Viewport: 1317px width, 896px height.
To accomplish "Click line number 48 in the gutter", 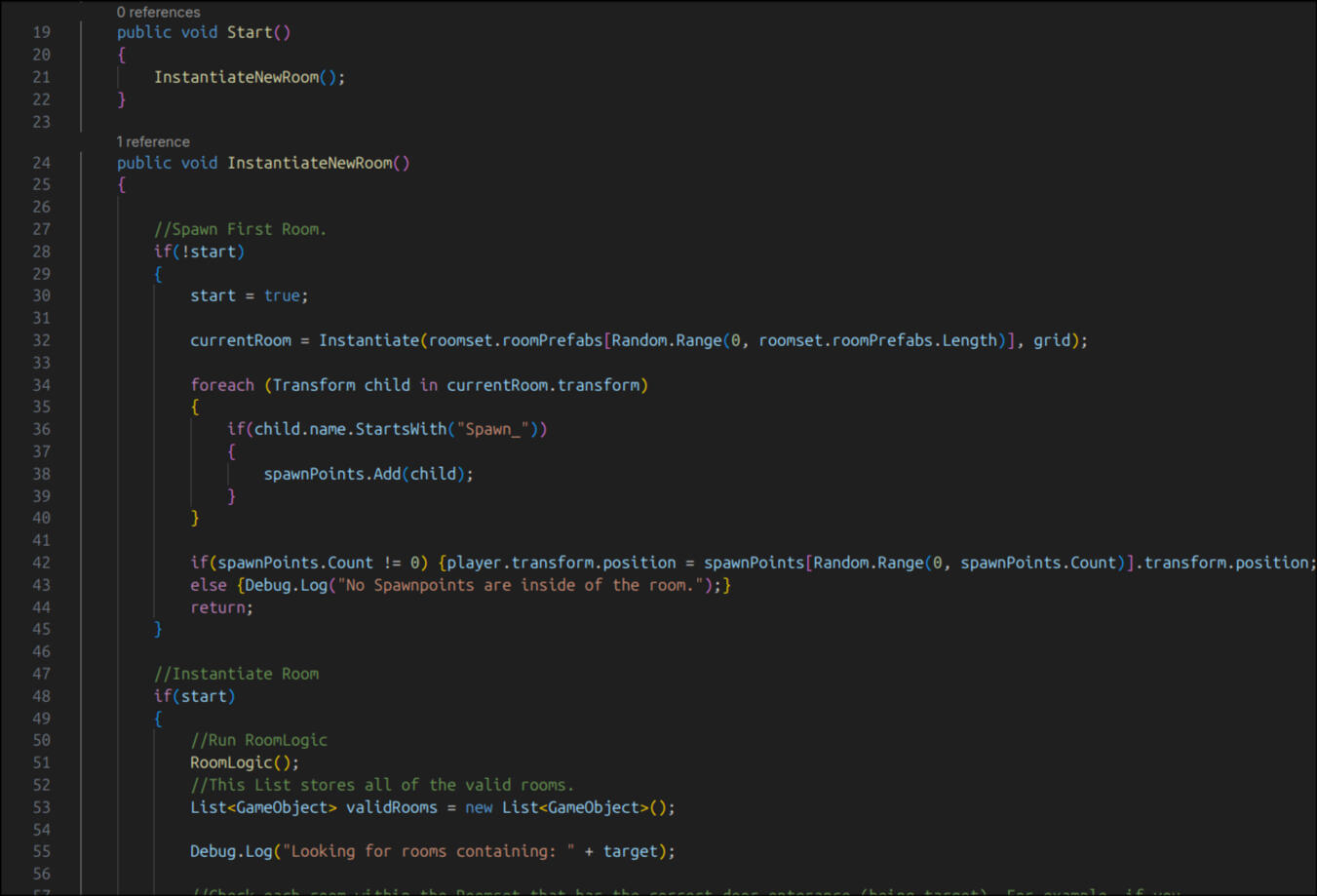I will [41, 696].
